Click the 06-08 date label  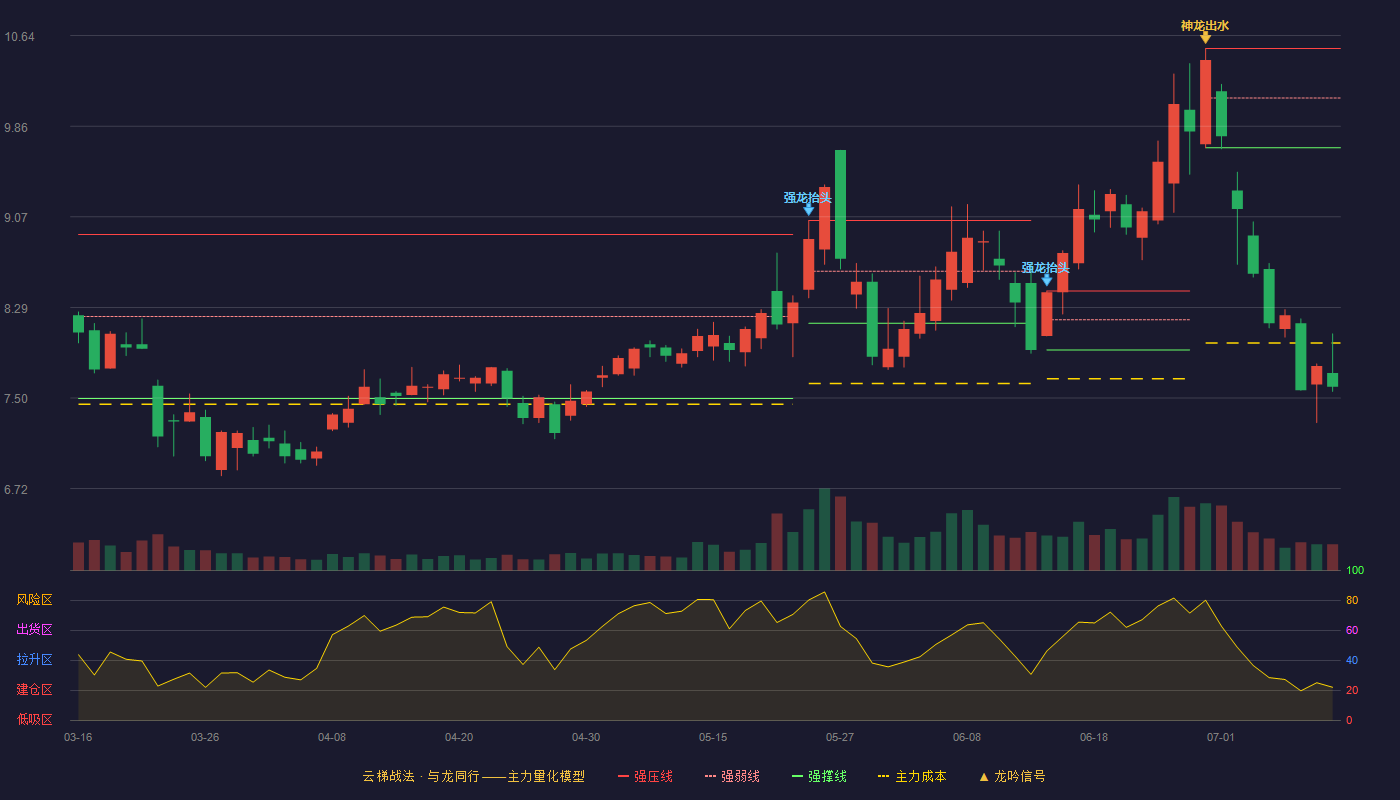tap(967, 737)
